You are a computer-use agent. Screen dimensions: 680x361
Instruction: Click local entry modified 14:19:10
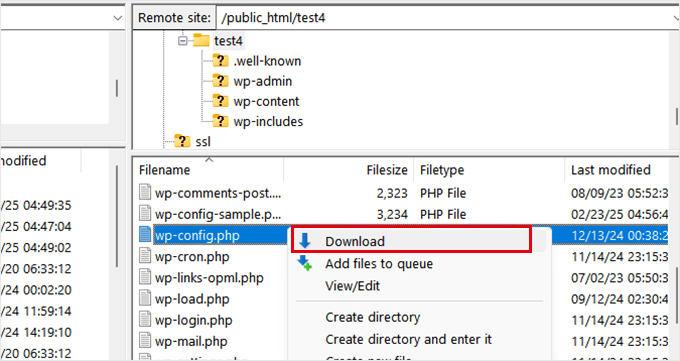coord(36,332)
